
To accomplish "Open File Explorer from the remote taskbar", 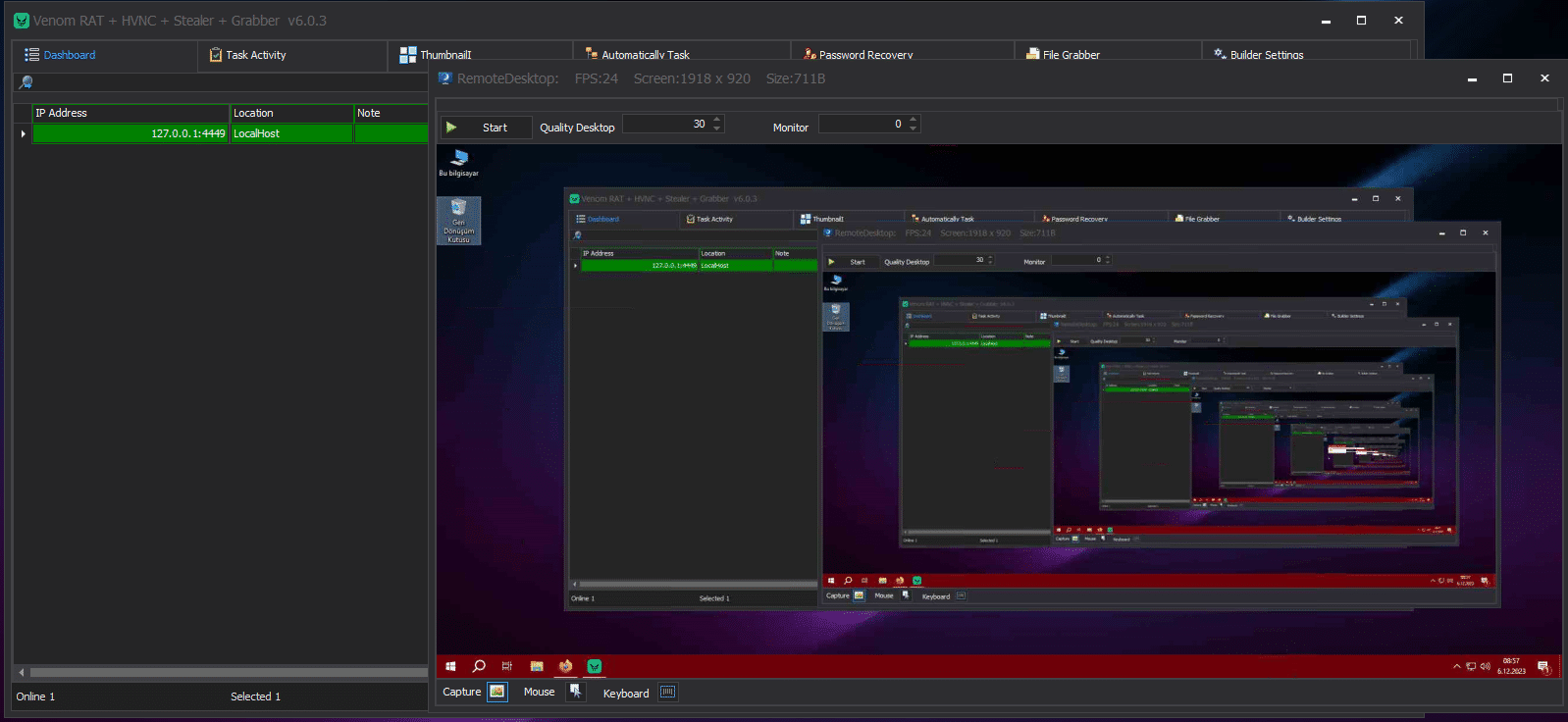I will click(537, 666).
